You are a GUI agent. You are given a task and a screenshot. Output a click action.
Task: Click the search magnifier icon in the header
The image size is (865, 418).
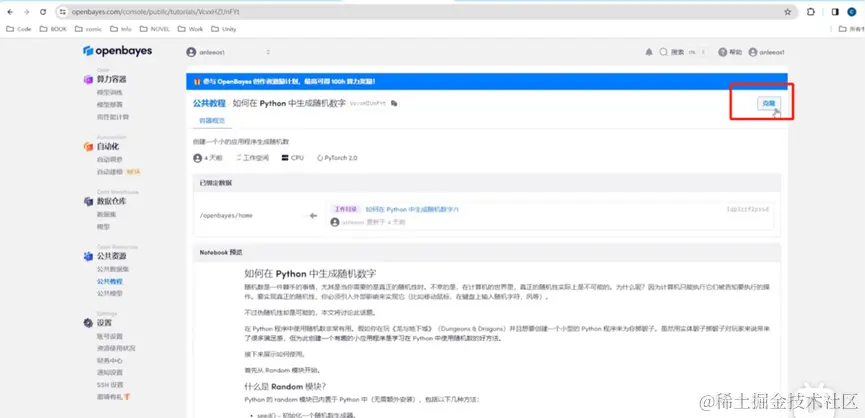(x=664, y=52)
